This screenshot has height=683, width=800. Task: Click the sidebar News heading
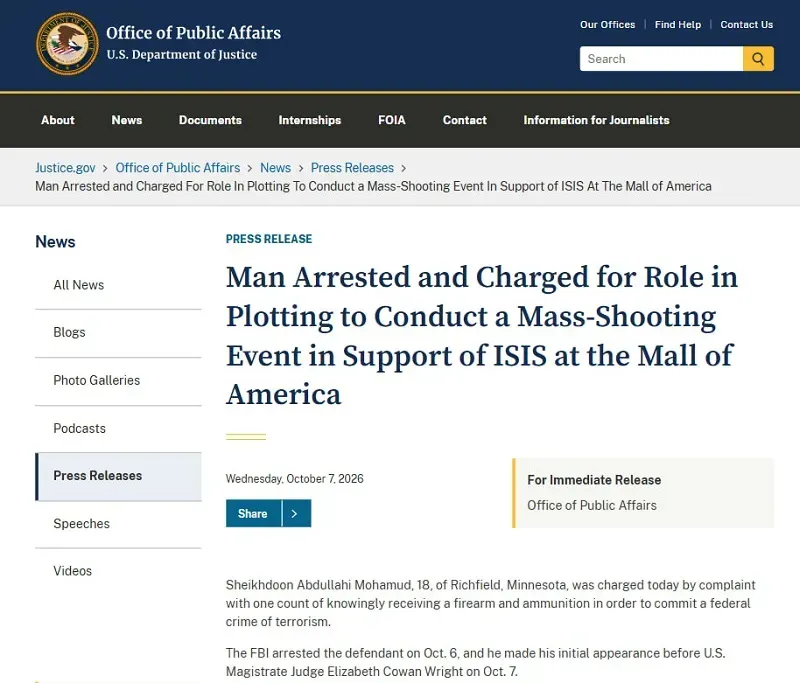55,242
